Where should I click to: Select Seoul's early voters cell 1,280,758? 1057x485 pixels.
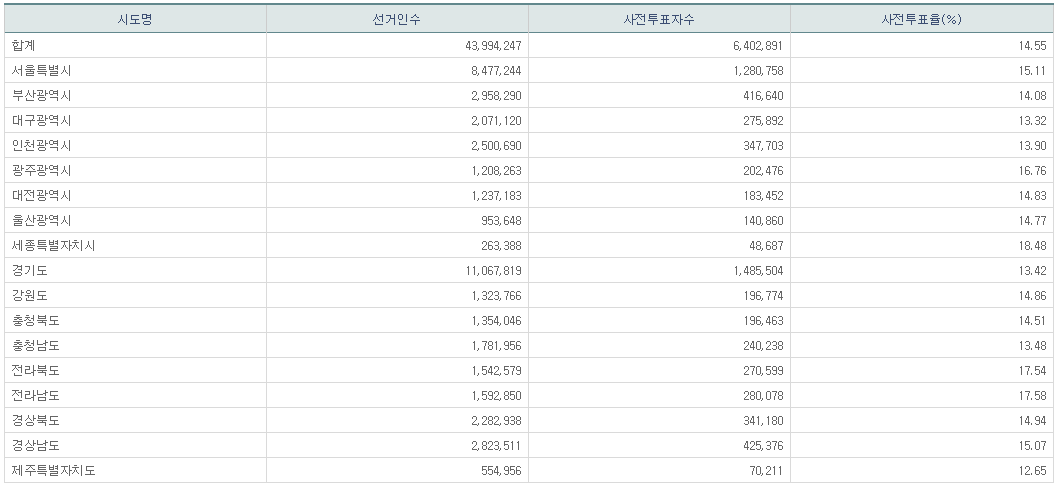point(753,70)
